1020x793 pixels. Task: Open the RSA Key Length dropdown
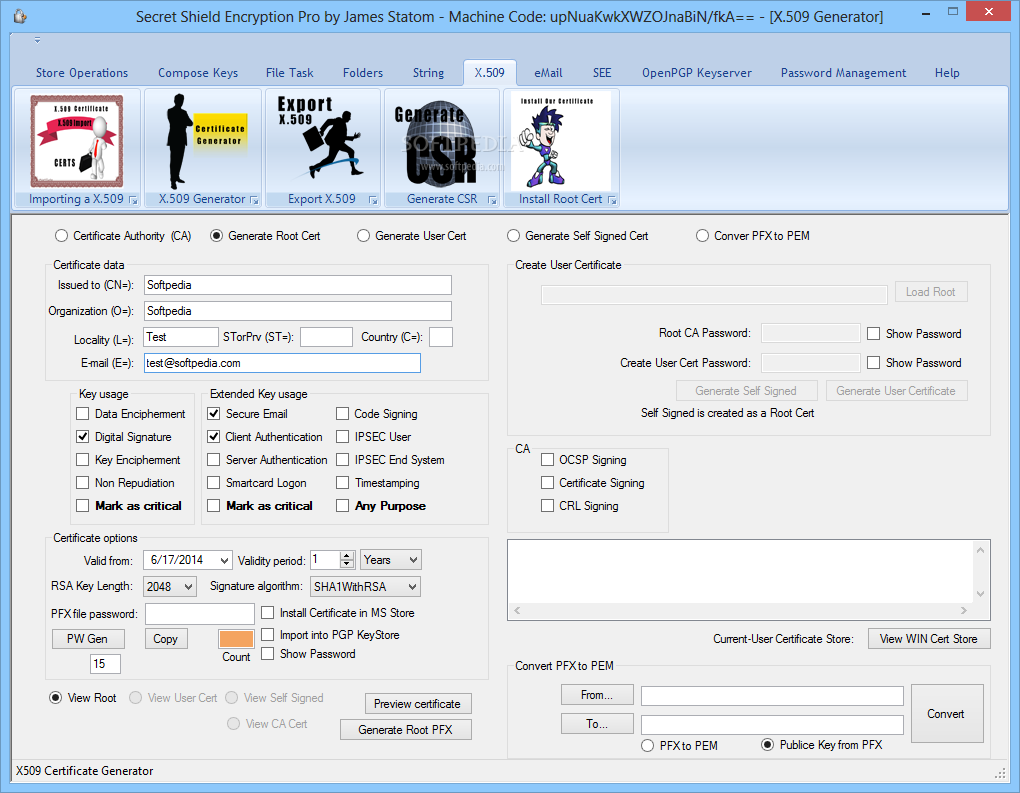188,587
